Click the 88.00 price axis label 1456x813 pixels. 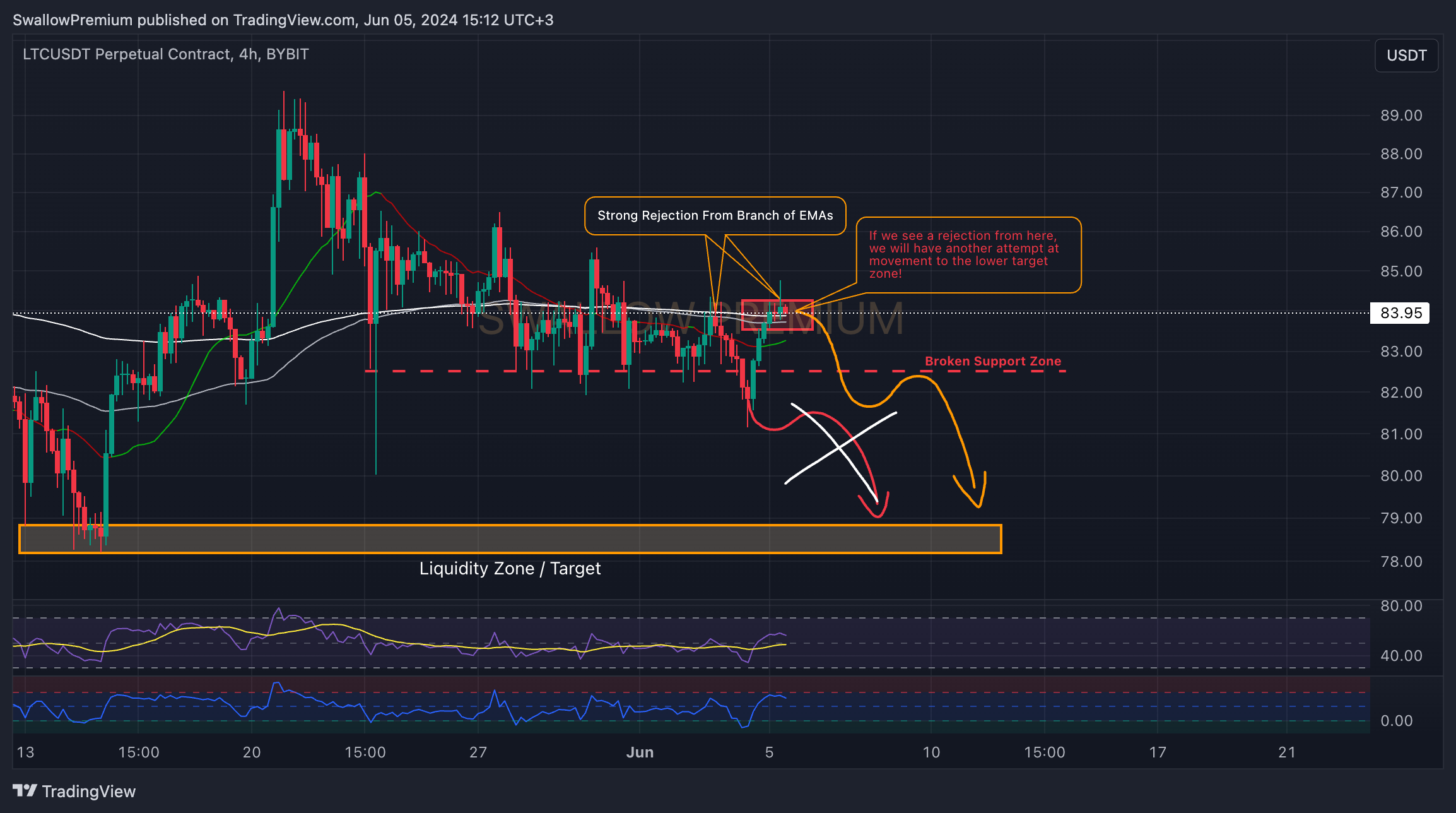[x=1401, y=154]
